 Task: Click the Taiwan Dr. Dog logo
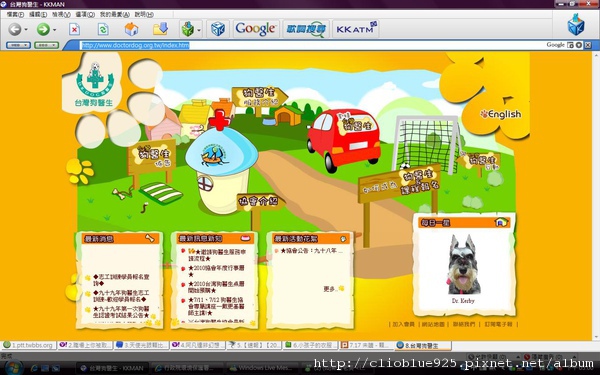pos(94,84)
